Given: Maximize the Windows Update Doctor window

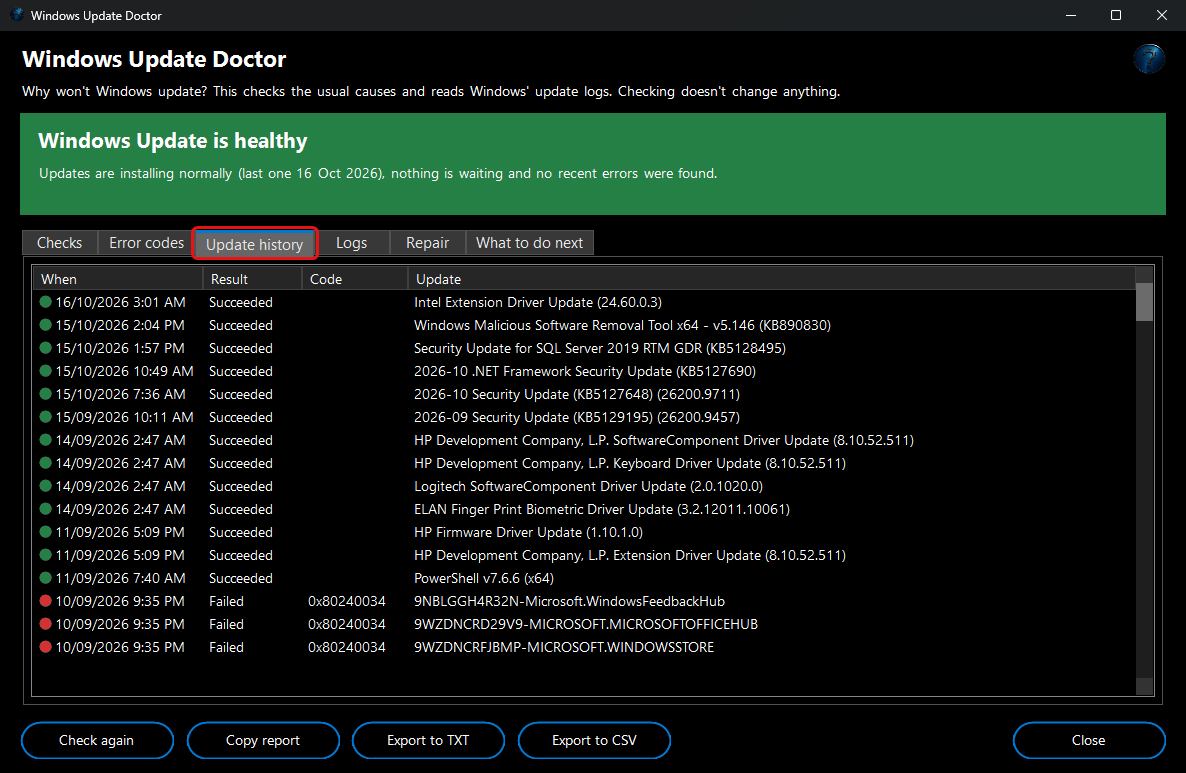Looking at the screenshot, I should tap(1116, 15).
